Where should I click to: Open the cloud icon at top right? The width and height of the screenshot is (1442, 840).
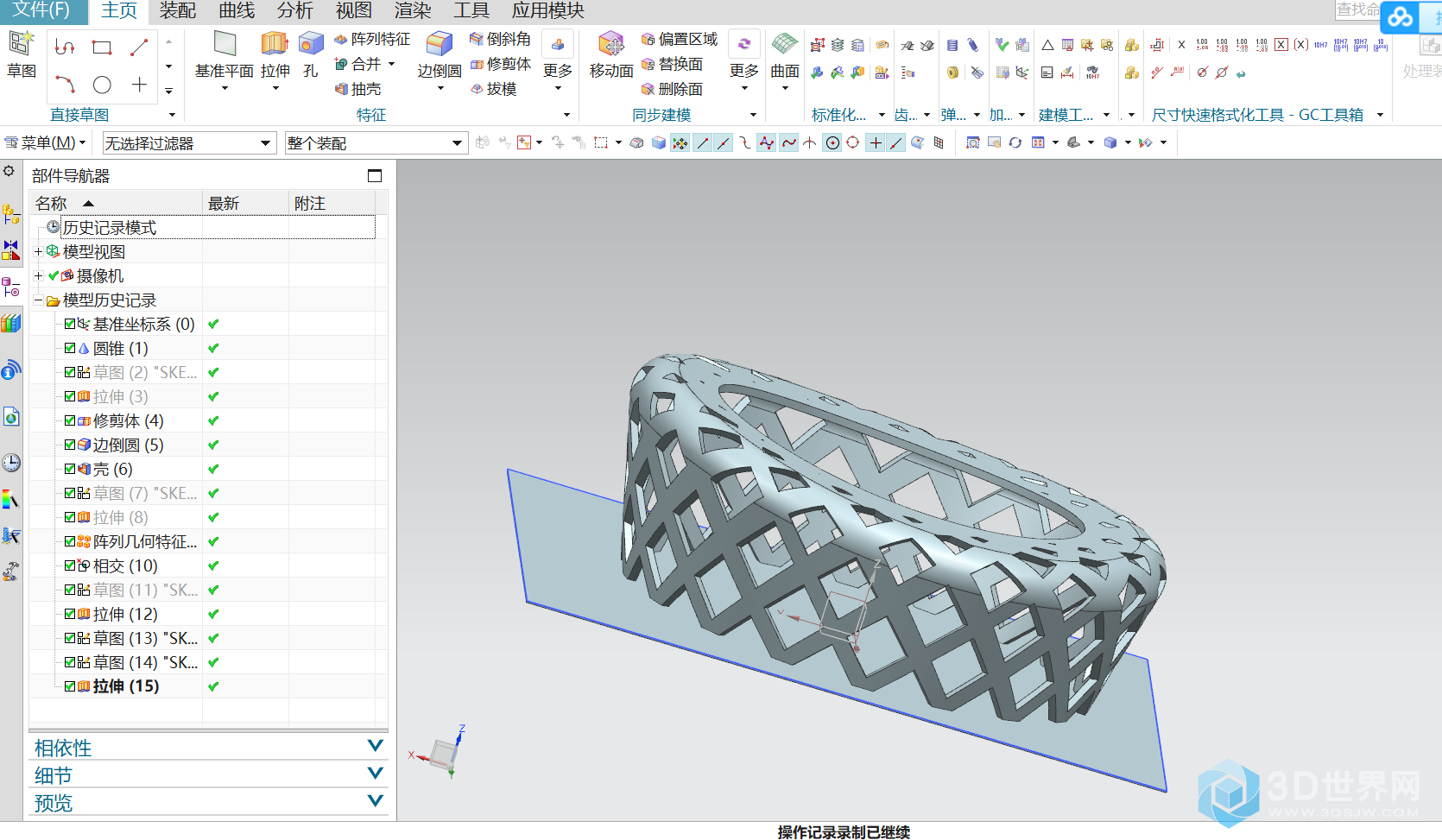tap(1400, 17)
